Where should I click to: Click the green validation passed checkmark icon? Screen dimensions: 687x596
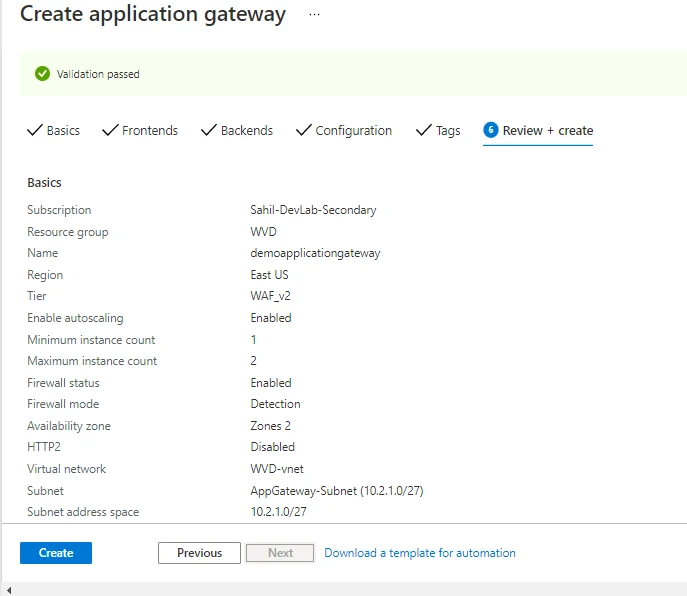click(x=42, y=74)
